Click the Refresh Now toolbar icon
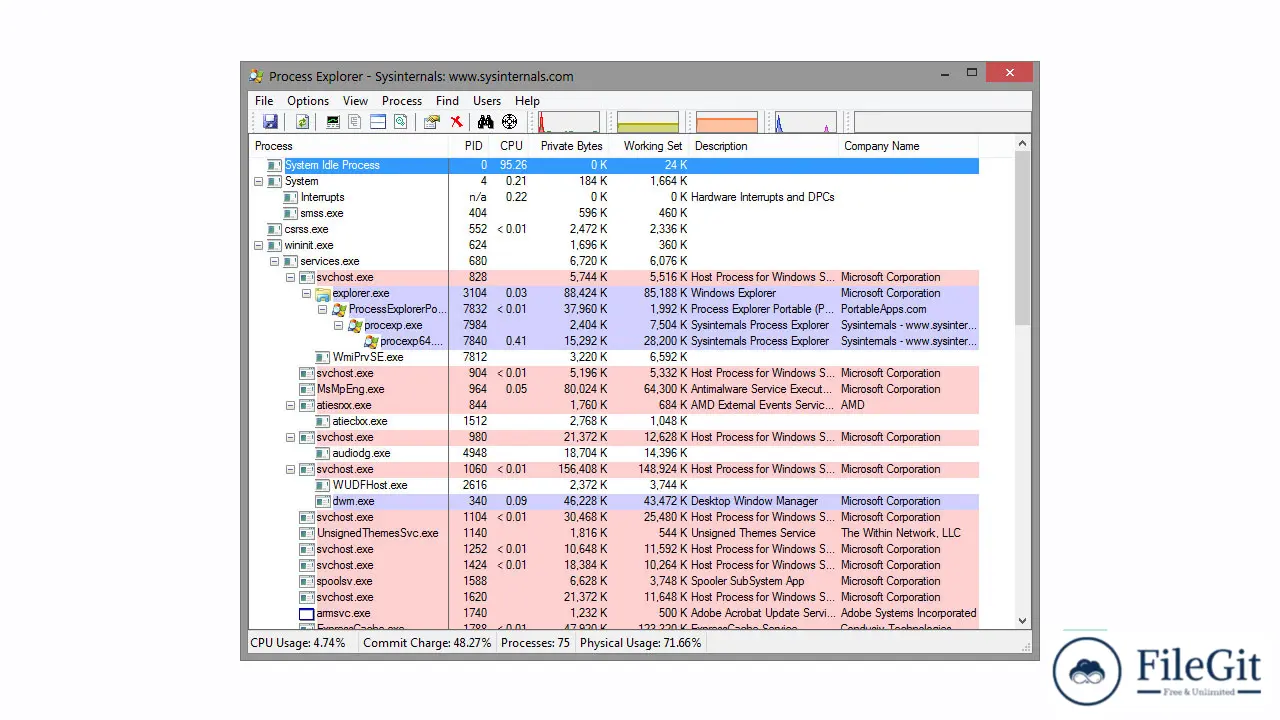The image size is (1280, 720). (302, 122)
